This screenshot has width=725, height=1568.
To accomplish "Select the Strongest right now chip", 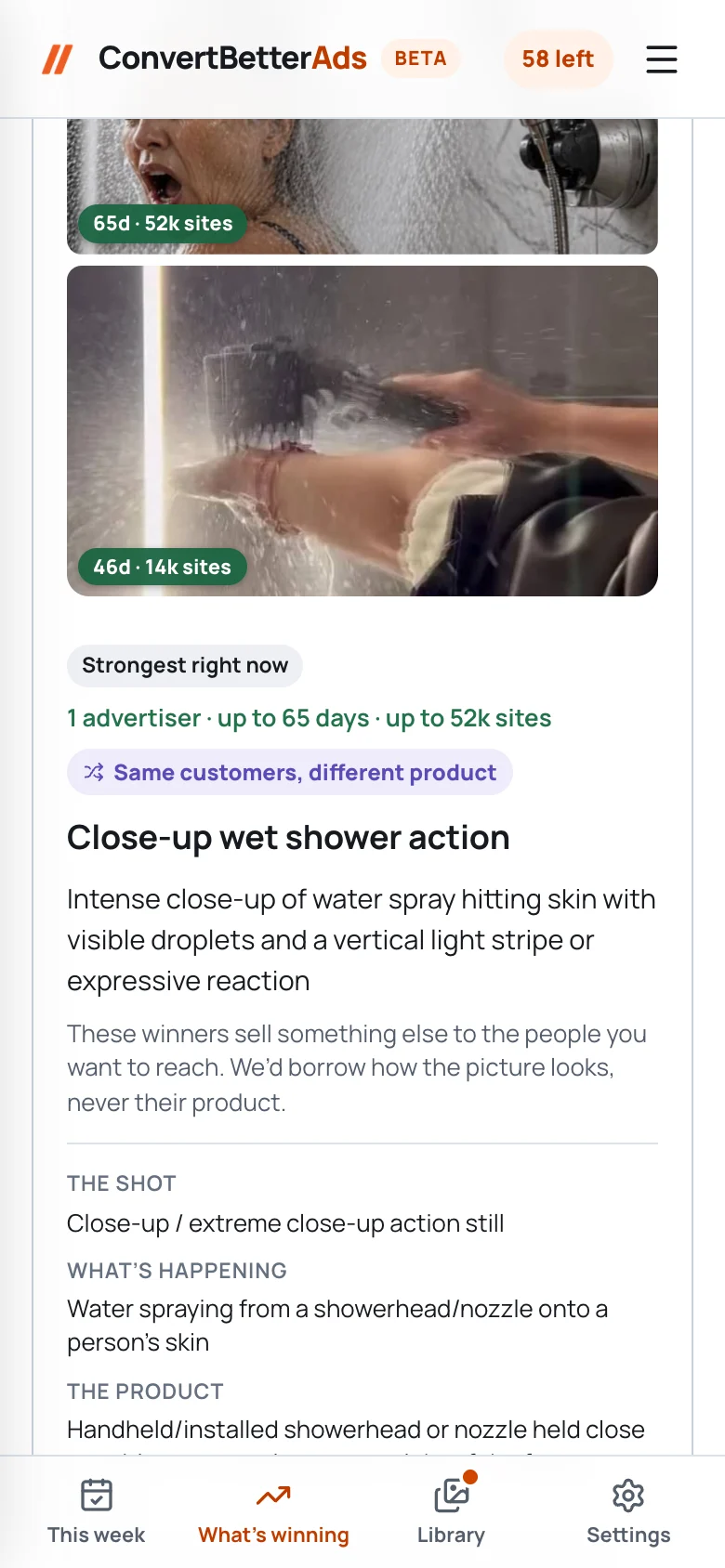I will tap(185, 665).
